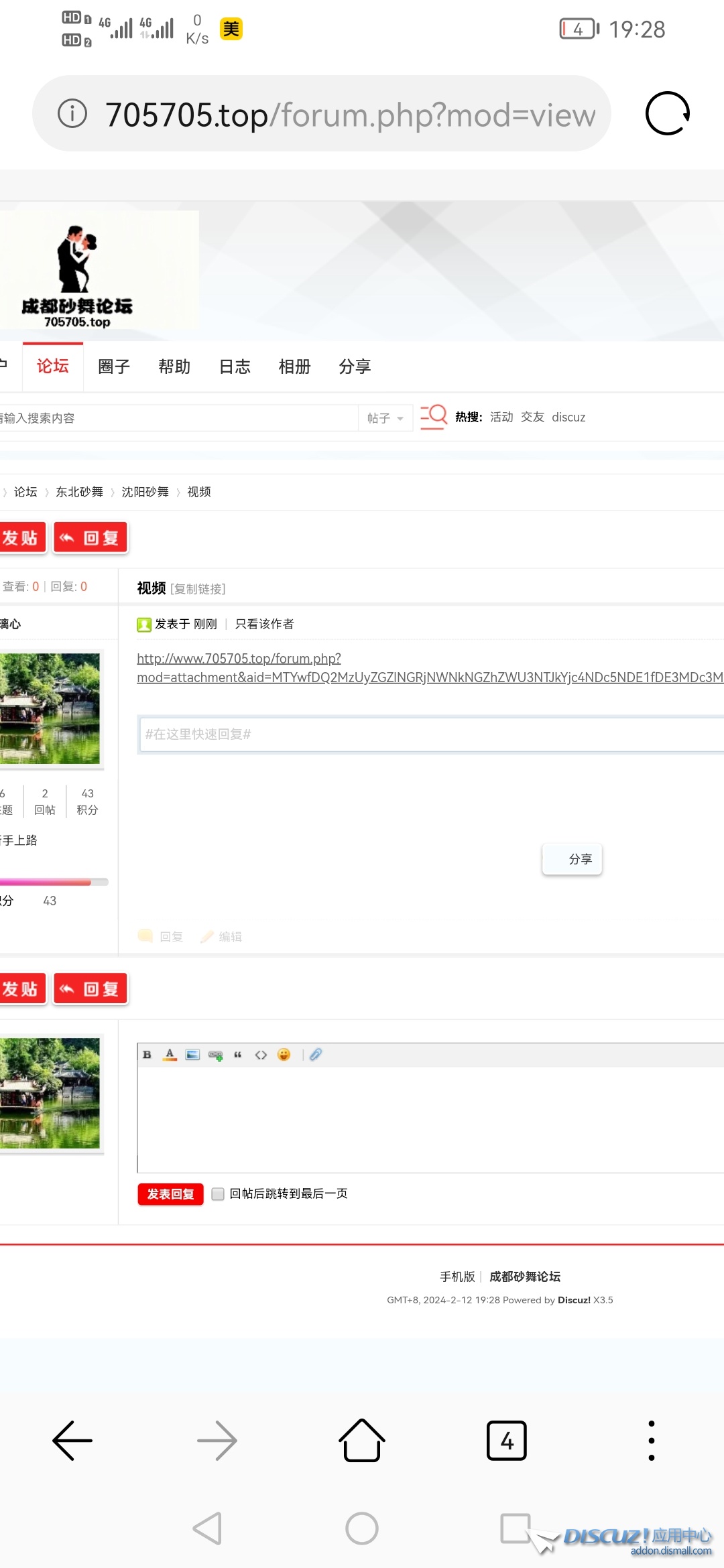Select hot search term 交友
Screen dimensions: 724x1568
point(532,417)
